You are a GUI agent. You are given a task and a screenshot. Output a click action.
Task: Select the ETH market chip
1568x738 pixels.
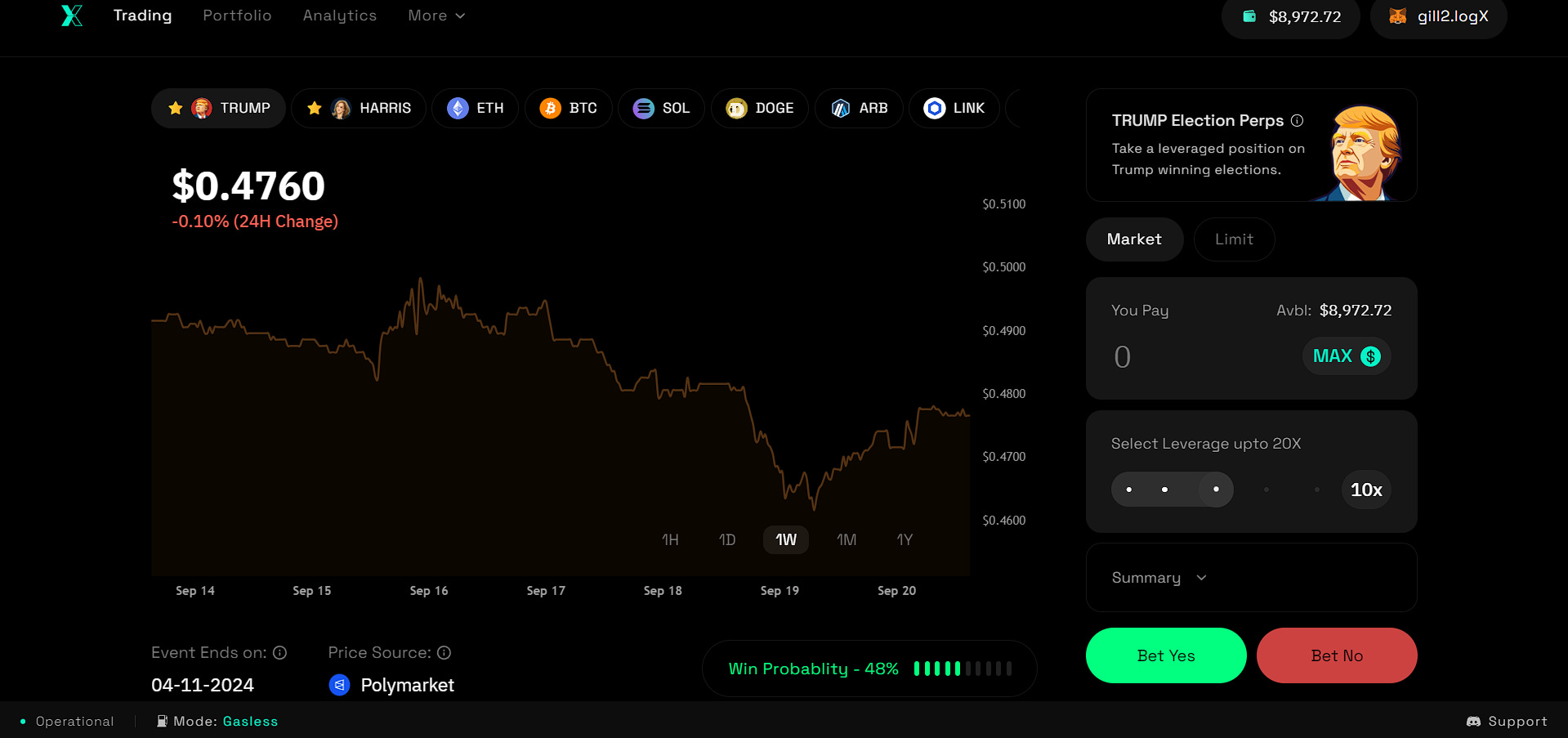[476, 108]
